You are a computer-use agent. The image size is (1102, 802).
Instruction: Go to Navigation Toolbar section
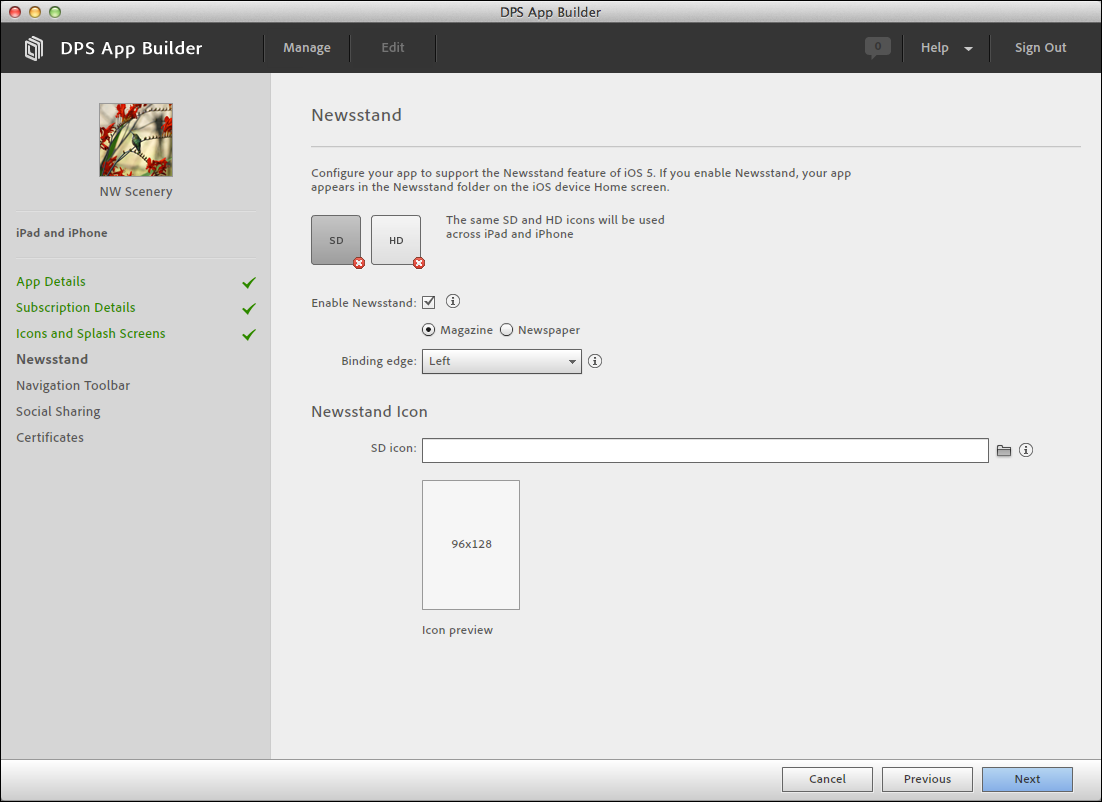pos(73,385)
